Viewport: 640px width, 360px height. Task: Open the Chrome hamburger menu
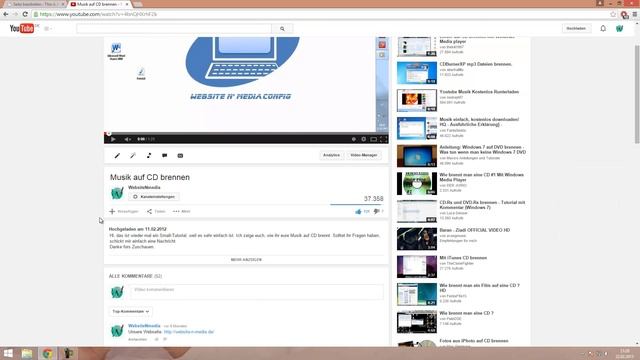[635, 14]
